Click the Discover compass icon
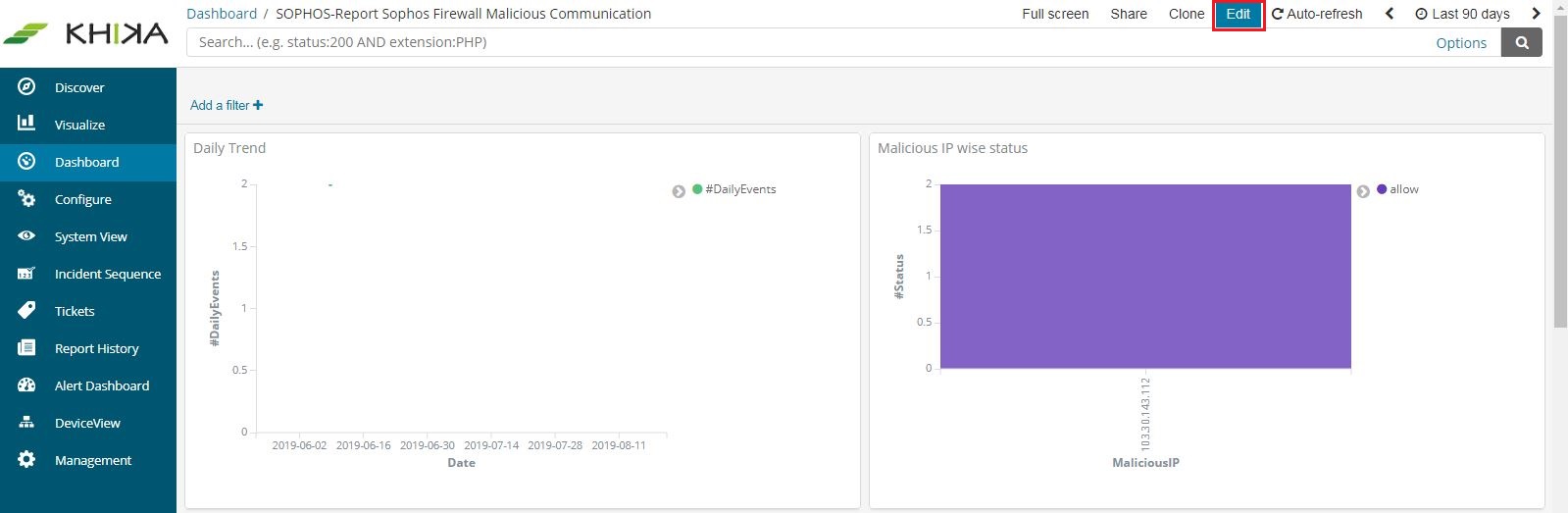 [x=26, y=87]
